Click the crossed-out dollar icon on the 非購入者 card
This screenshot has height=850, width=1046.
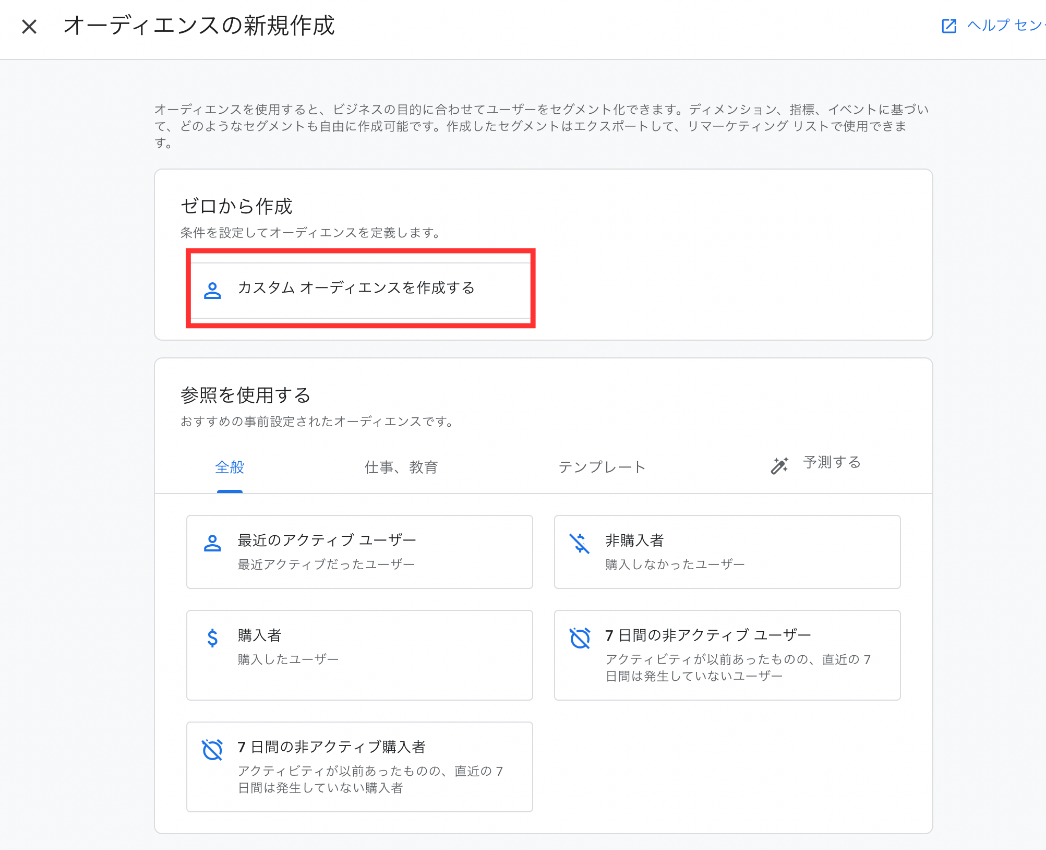(x=580, y=543)
